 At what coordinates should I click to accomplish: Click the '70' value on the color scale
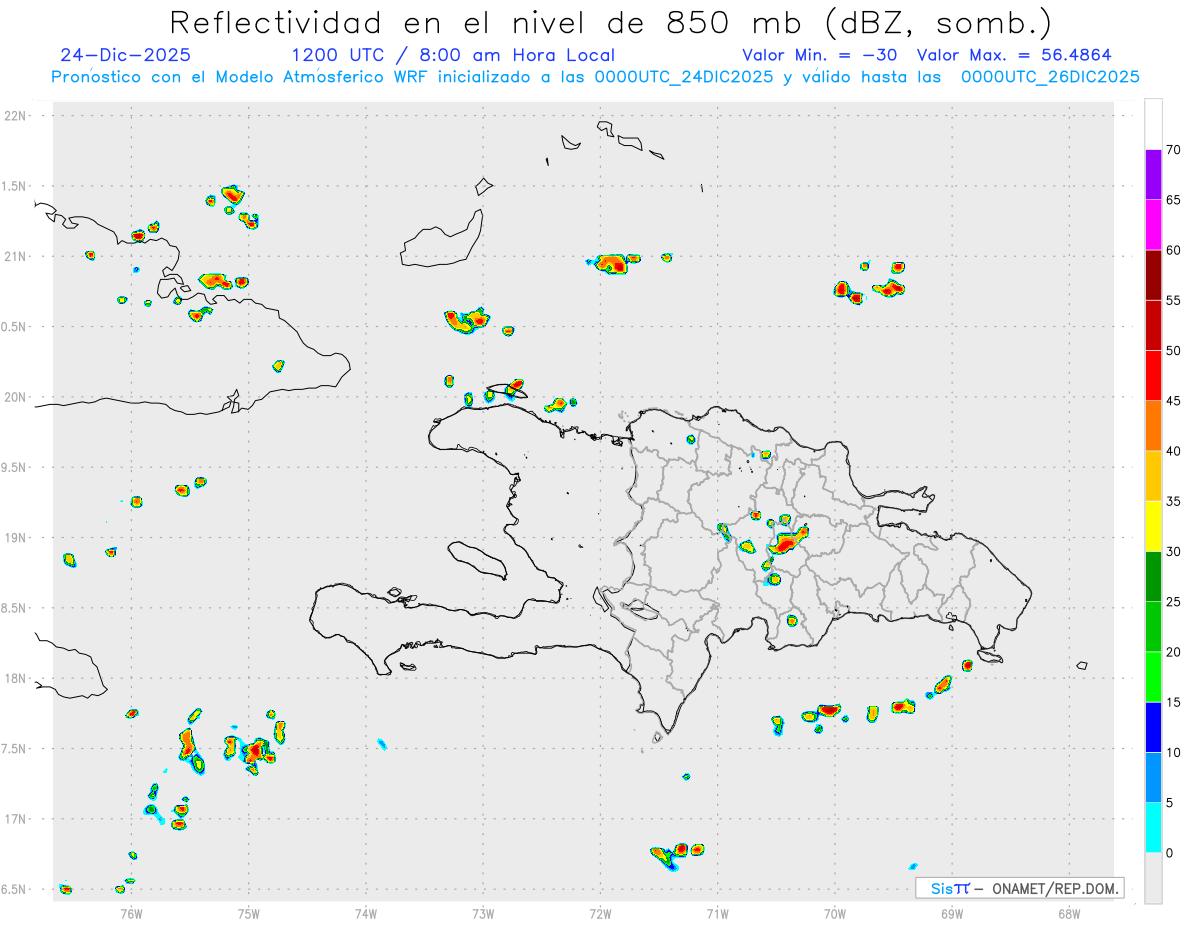(x=1174, y=150)
